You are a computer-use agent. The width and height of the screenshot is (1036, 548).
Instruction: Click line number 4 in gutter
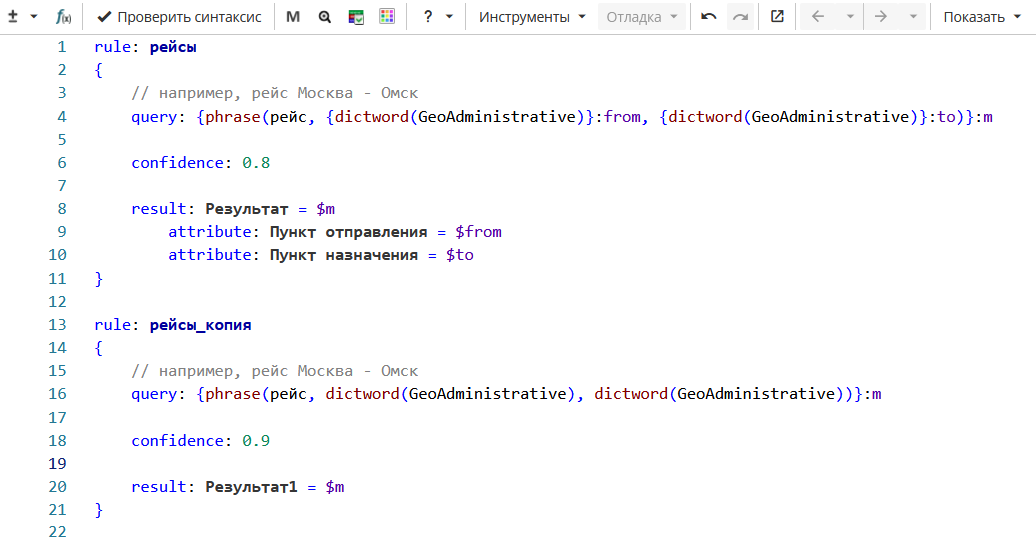tap(62, 117)
